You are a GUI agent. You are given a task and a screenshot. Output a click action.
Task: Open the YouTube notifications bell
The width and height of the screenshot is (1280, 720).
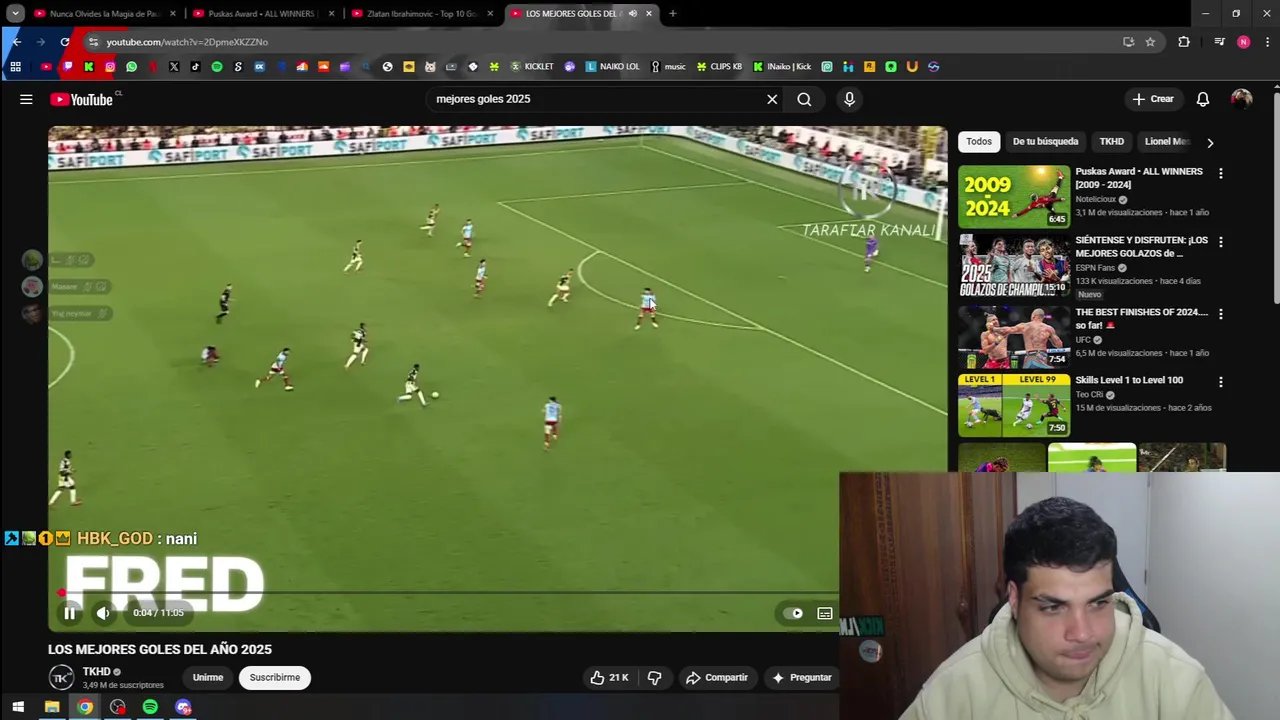coord(1203,99)
